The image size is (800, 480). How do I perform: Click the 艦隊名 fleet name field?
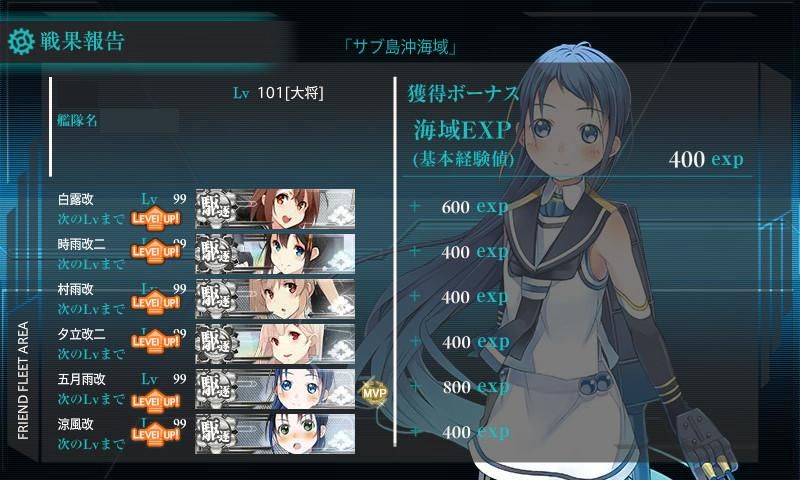click(x=117, y=120)
